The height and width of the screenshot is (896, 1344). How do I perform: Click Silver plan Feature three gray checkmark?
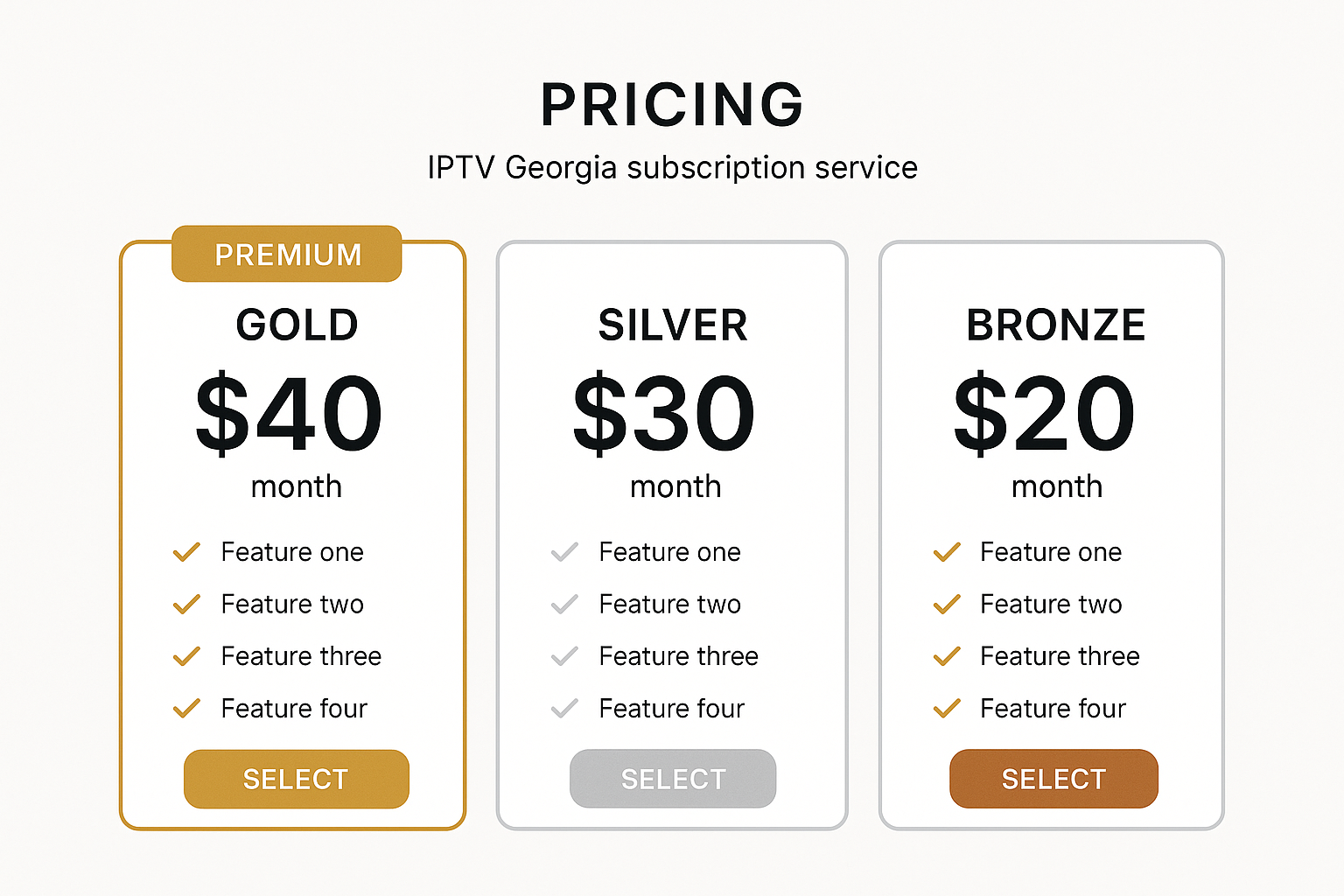(x=564, y=656)
